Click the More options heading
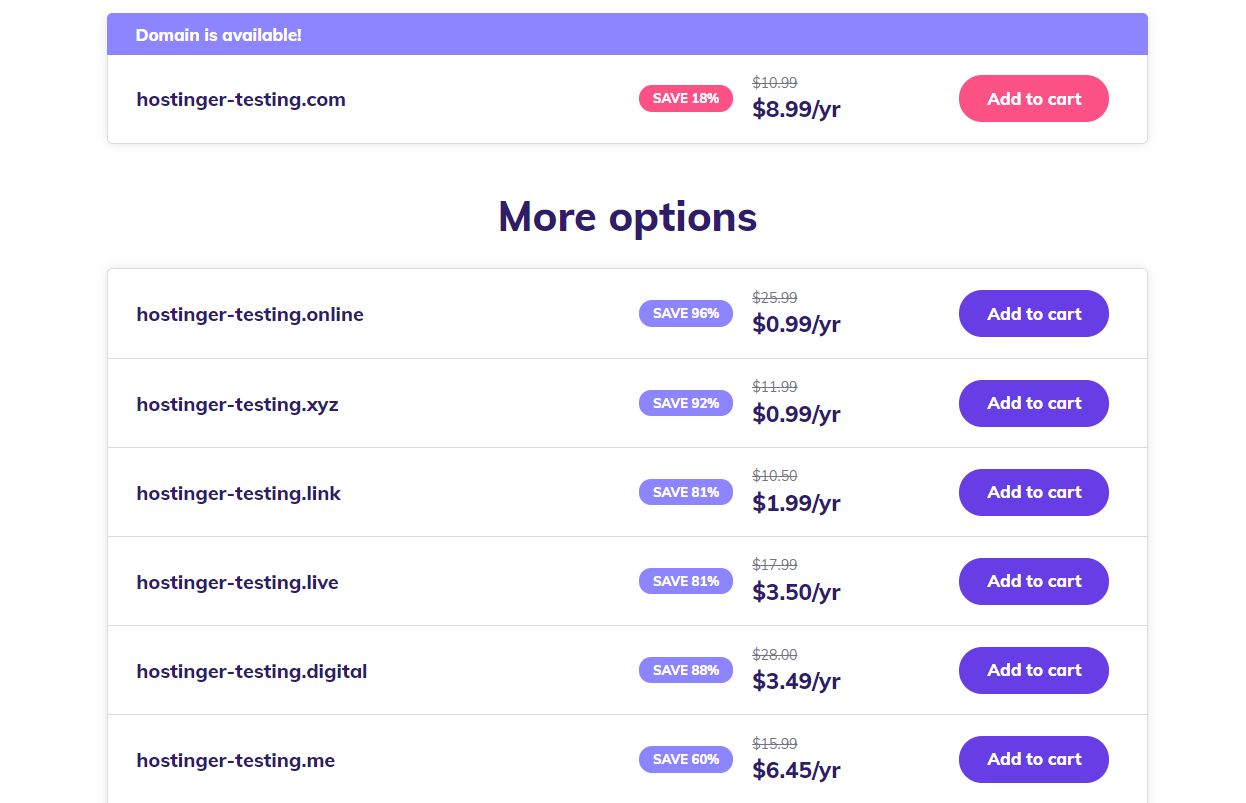 click(627, 217)
